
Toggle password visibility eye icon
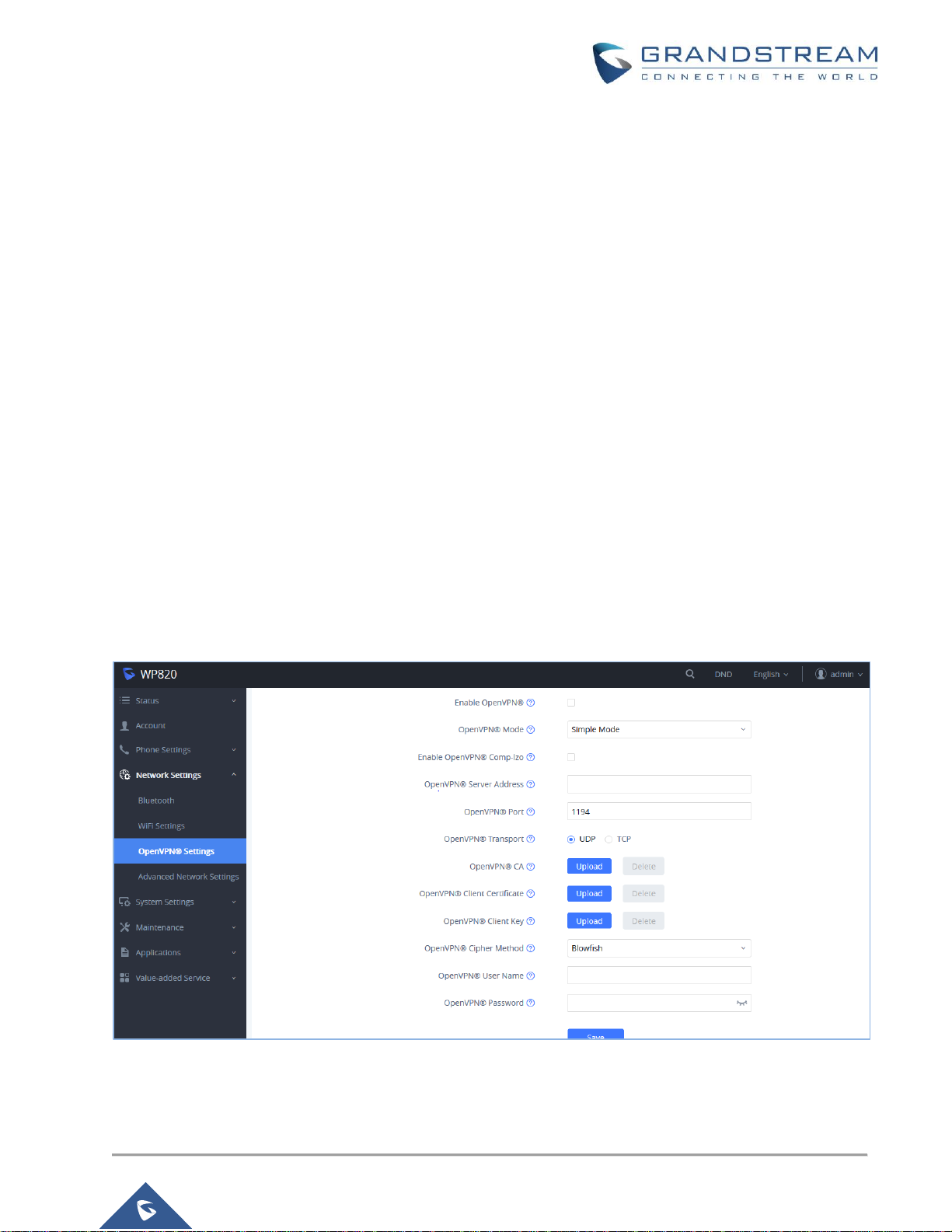741,1003
